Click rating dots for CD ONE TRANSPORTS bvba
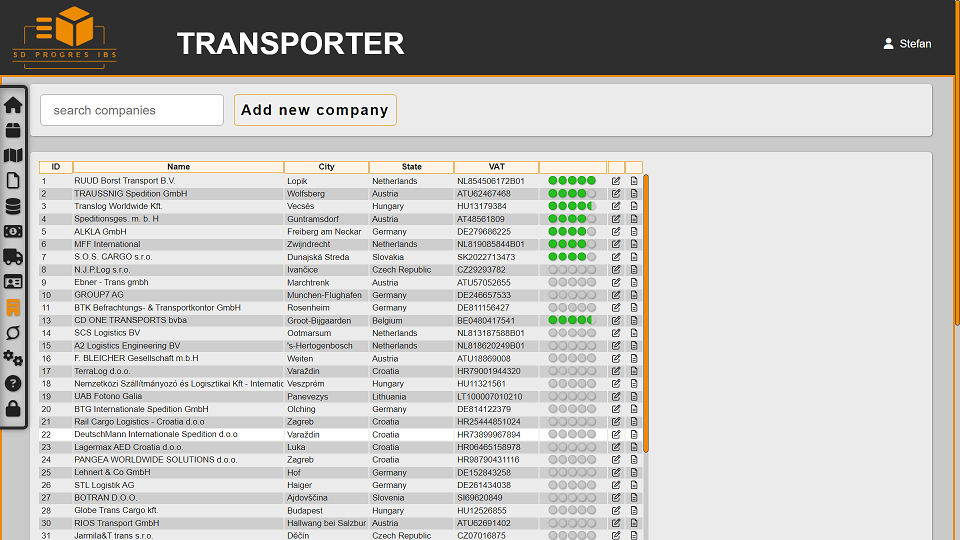 coord(571,321)
